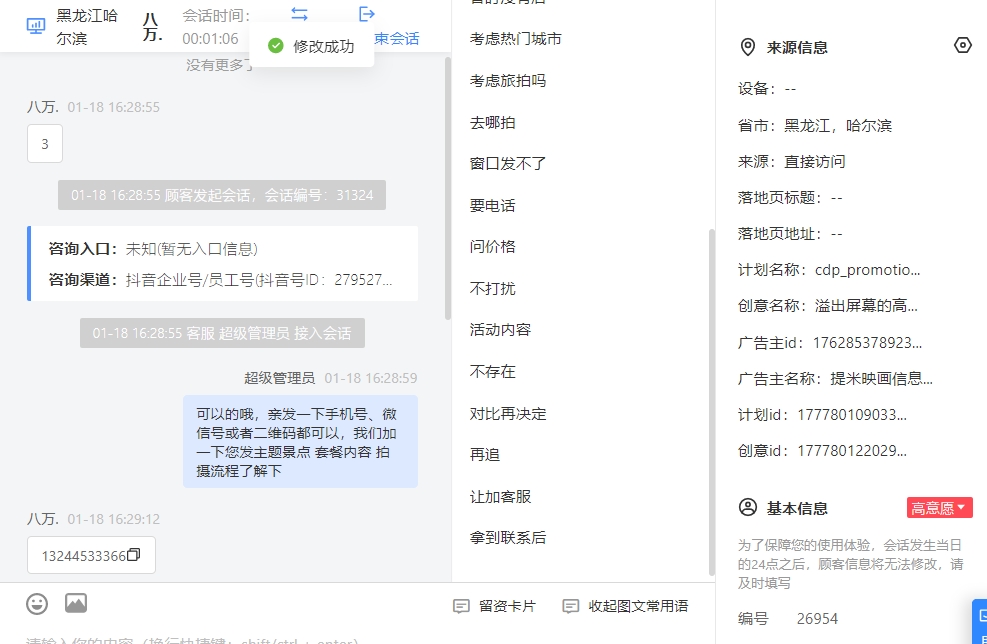Choose the 不存在 quick reply
Image resolution: width=987 pixels, height=644 pixels.
pyautogui.click(x=492, y=371)
